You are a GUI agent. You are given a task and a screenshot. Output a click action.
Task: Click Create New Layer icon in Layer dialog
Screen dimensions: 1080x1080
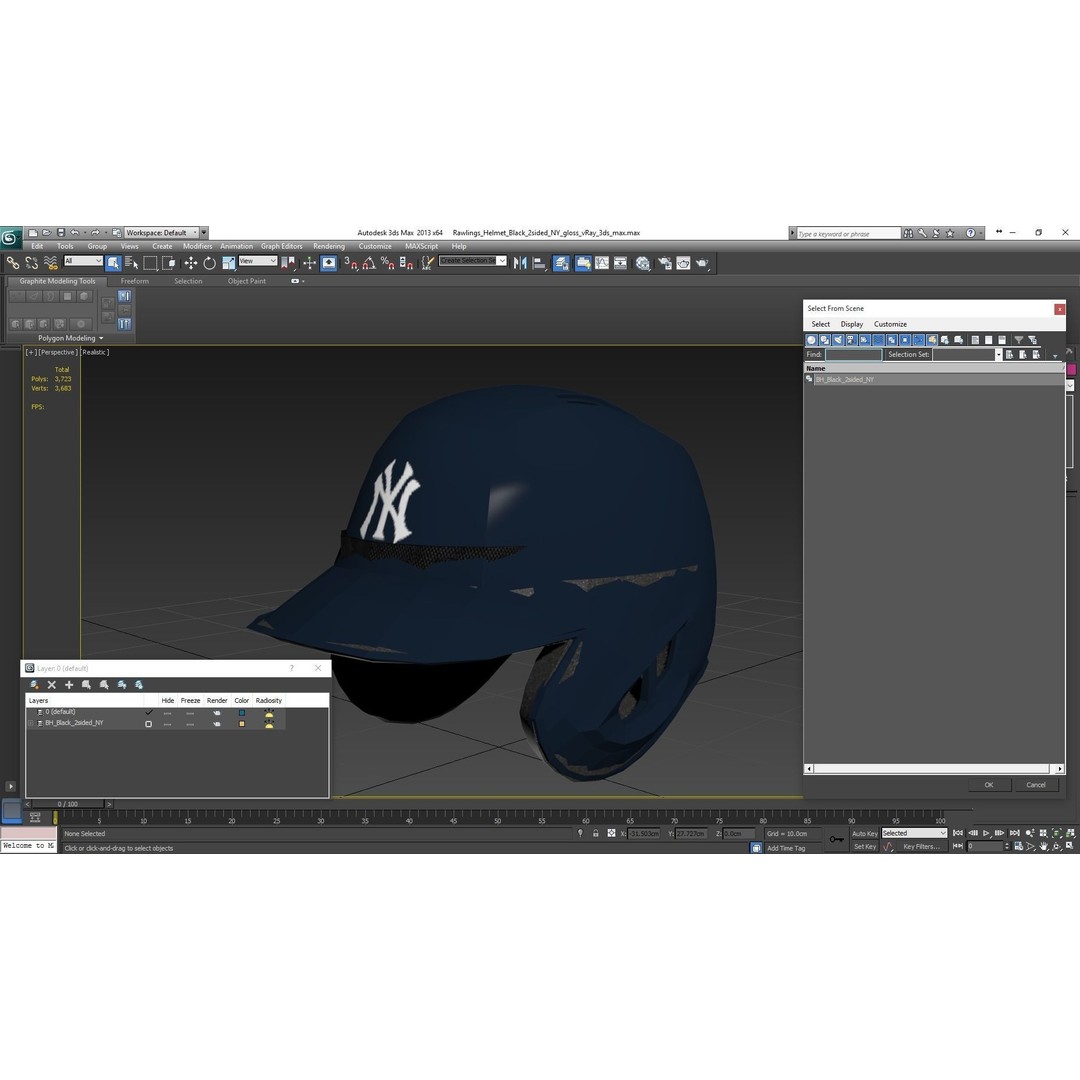pos(34,685)
